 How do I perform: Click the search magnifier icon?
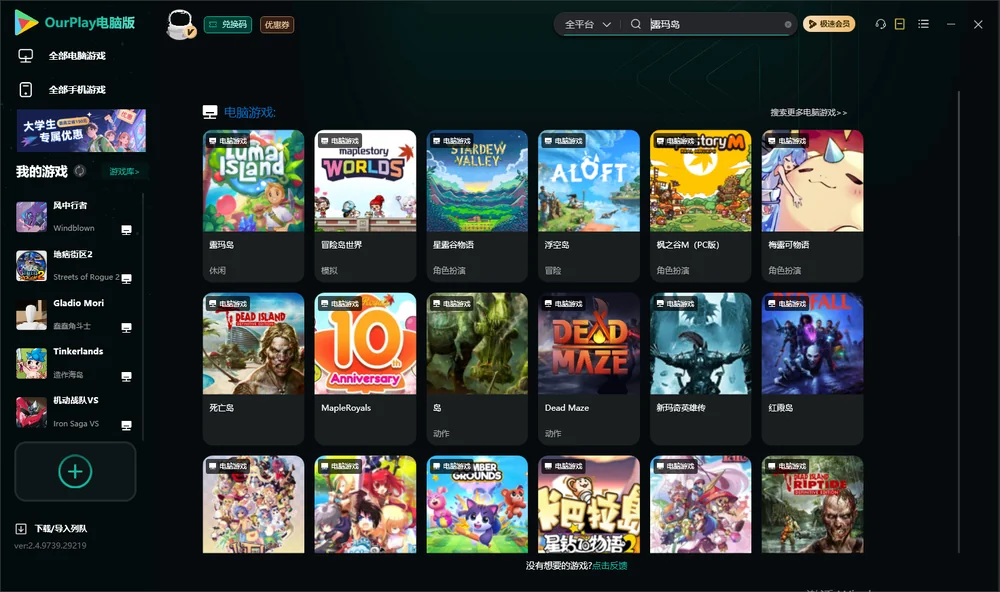635,24
